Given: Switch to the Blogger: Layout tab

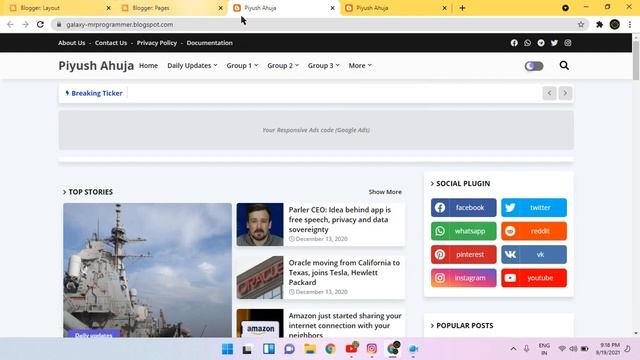Looking at the screenshot, I should click(x=59, y=8).
